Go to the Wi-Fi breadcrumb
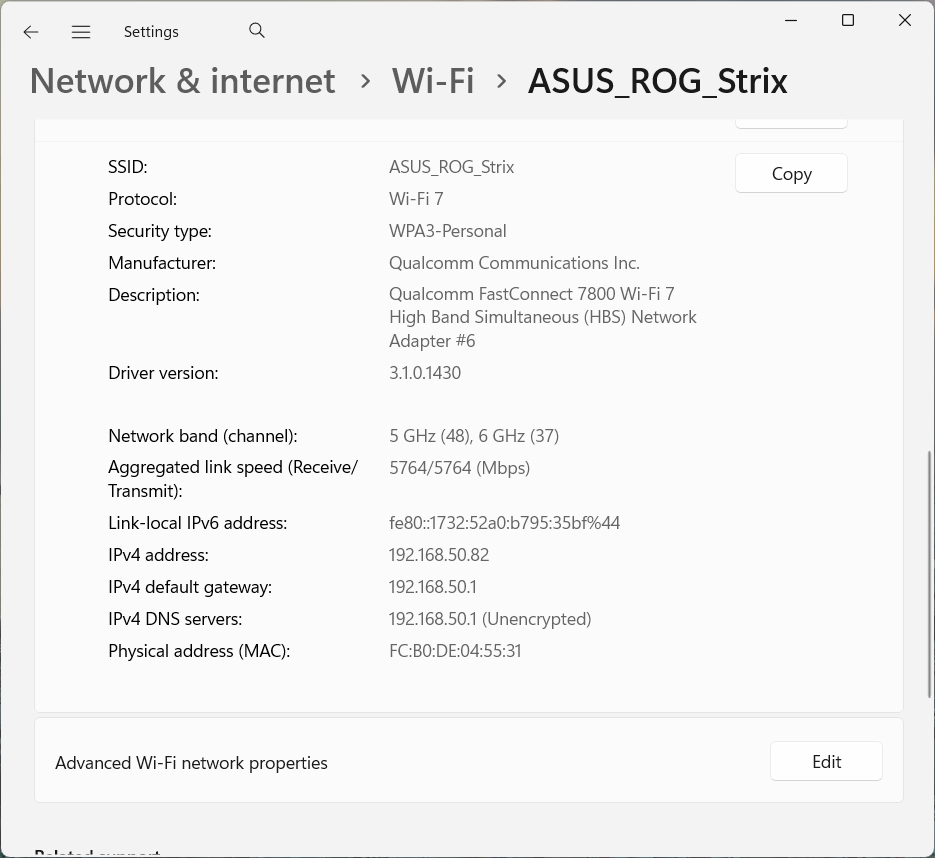935x858 pixels. point(433,81)
